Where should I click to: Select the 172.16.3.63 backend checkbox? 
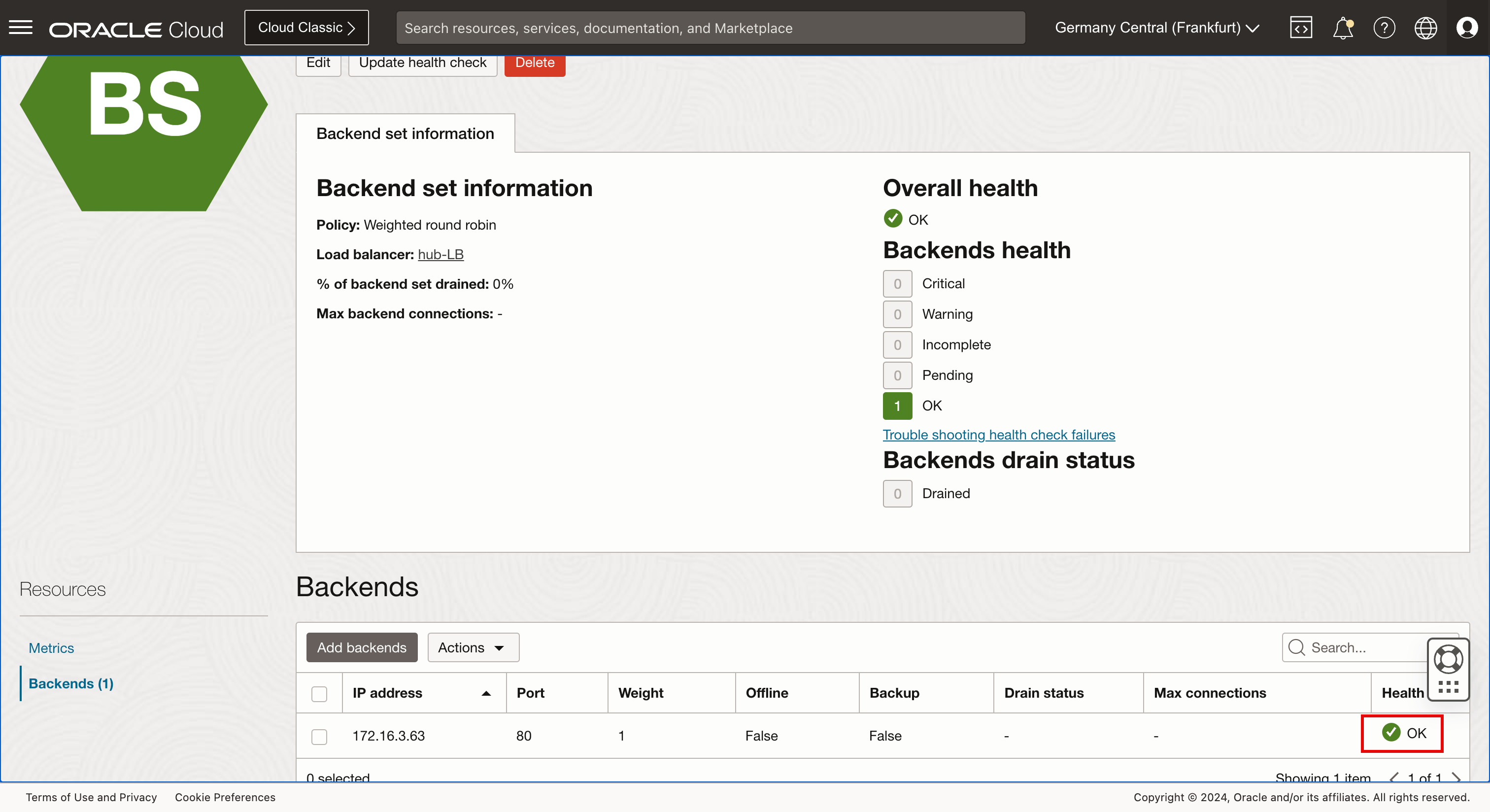click(x=319, y=736)
